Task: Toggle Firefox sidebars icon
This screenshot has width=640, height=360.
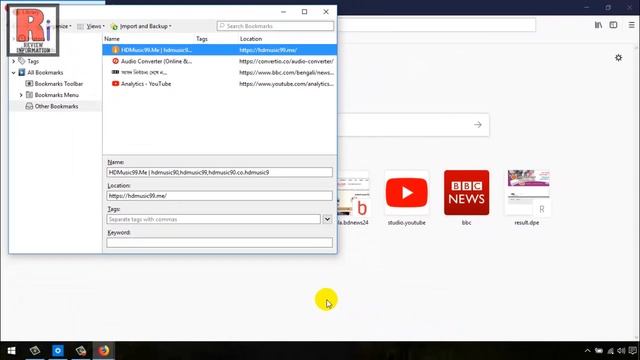Action: (613, 25)
